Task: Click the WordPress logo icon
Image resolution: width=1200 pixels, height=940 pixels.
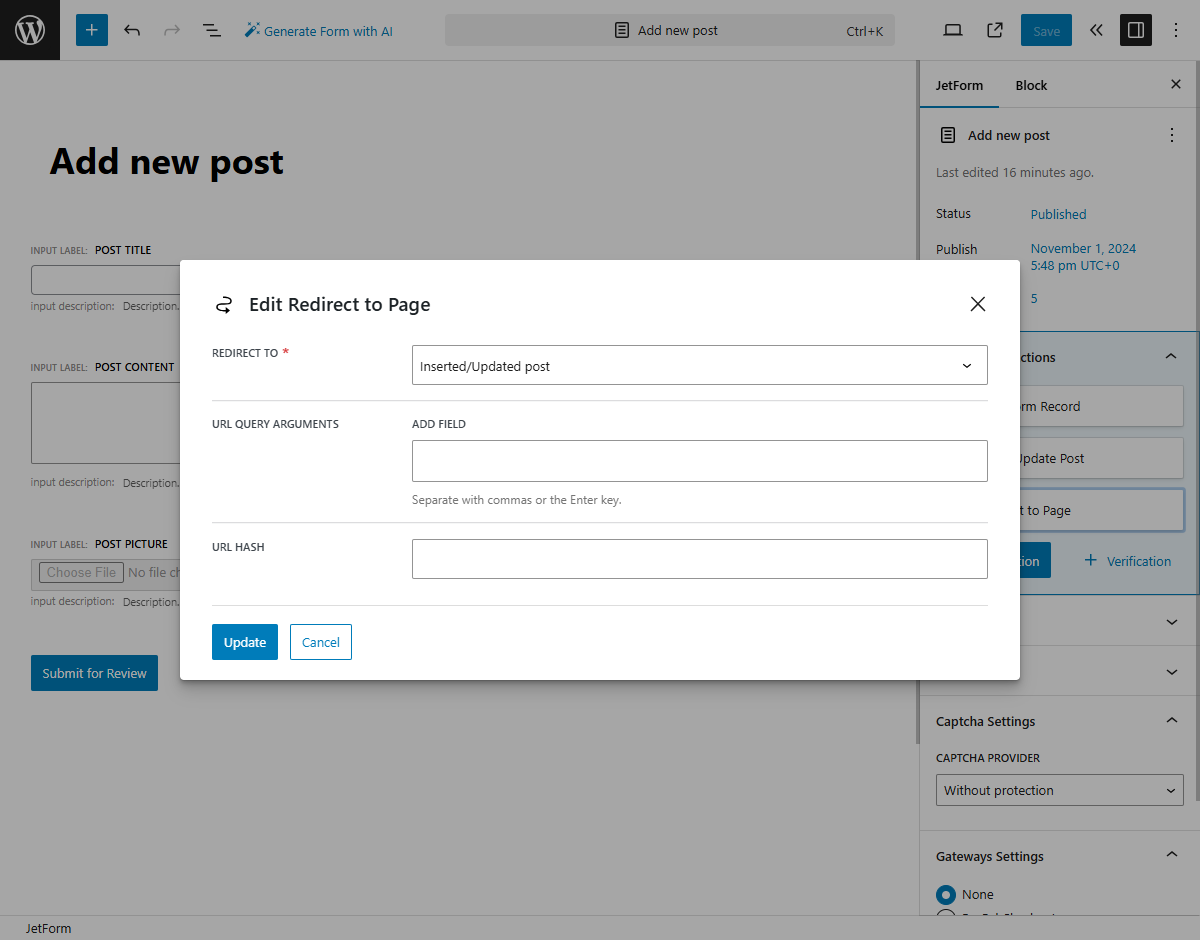Action: click(29, 30)
